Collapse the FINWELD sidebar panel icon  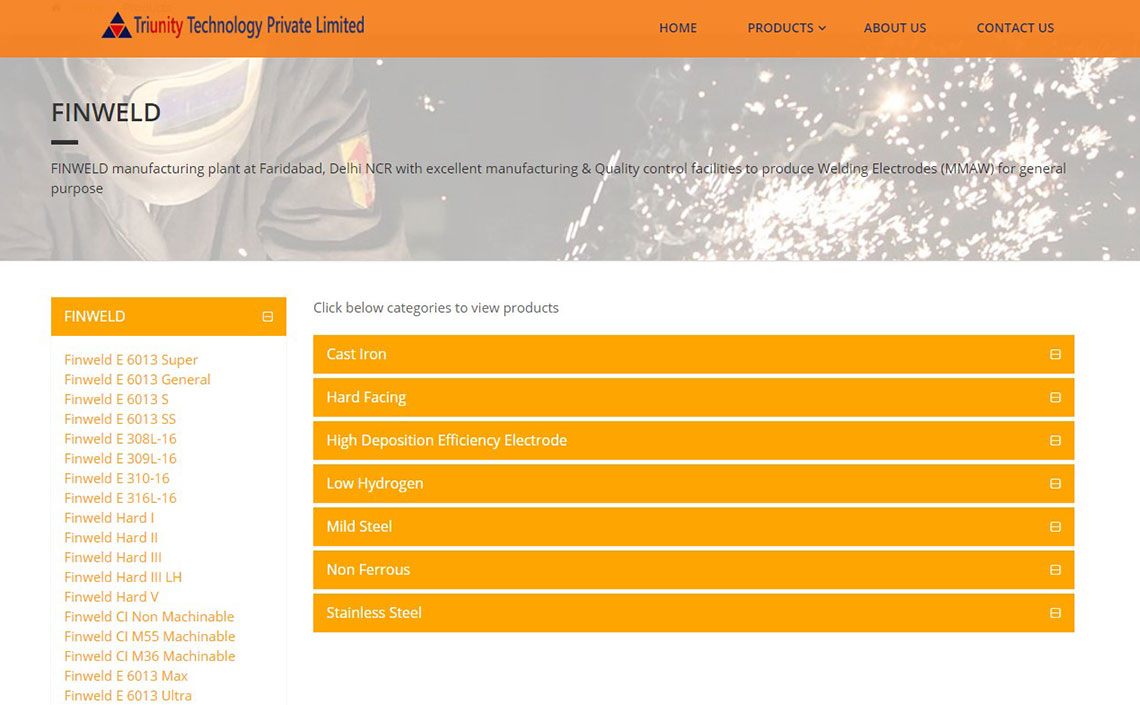[x=268, y=317]
